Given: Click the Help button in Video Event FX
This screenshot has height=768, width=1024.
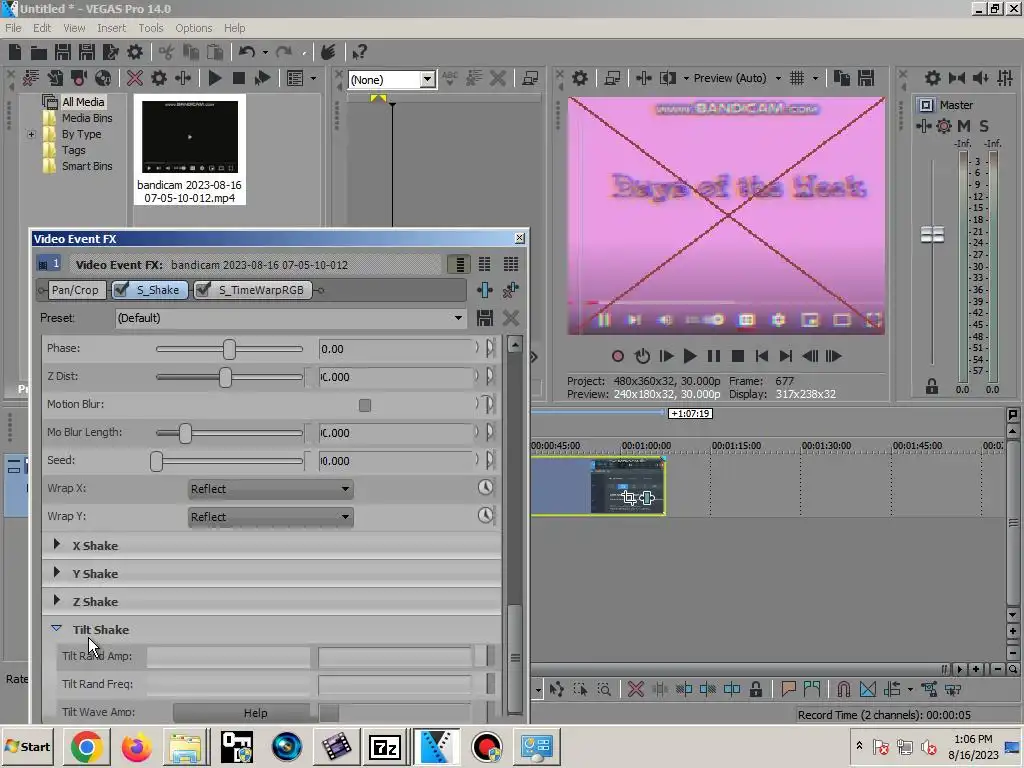Looking at the screenshot, I should (255, 712).
